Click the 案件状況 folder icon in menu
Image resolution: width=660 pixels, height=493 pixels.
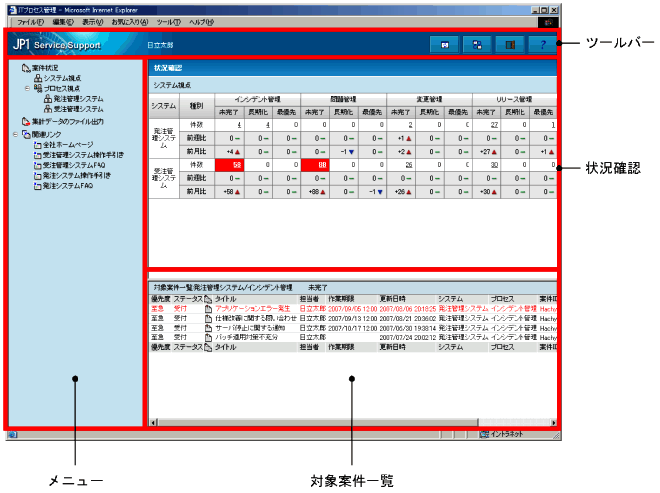26,68
